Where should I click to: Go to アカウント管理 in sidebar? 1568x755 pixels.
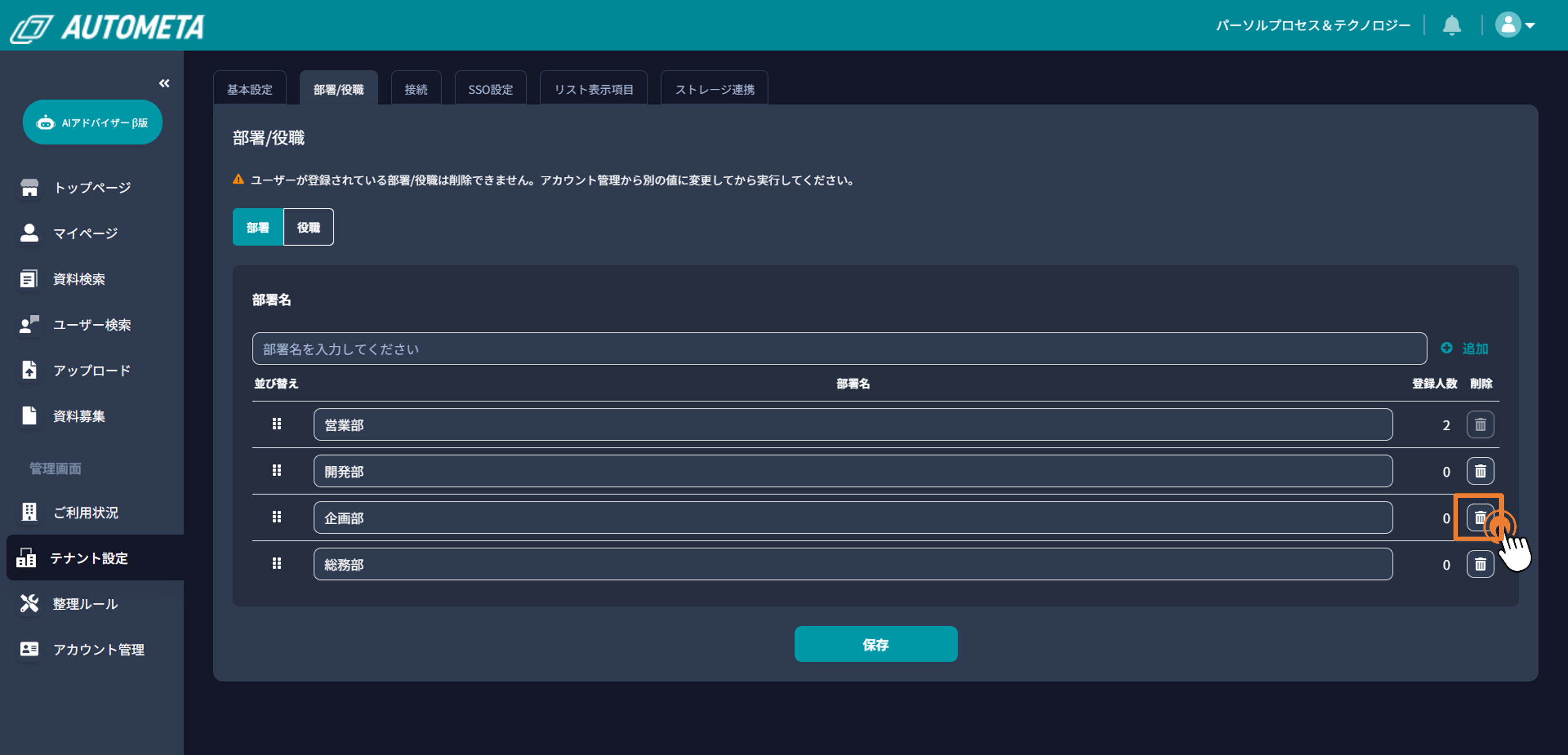pyautogui.click(x=99, y=650)
